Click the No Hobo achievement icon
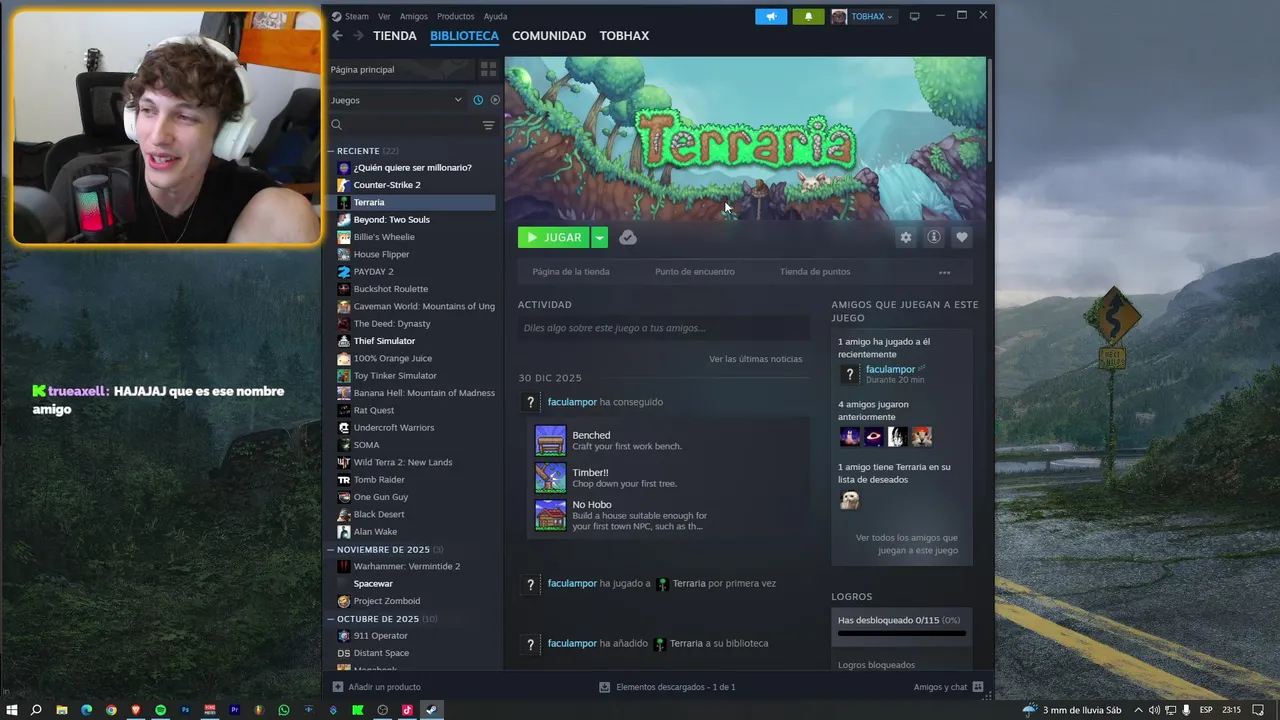Image resolution: width=1280 pixels, height=720 pixels. point(550,515)
